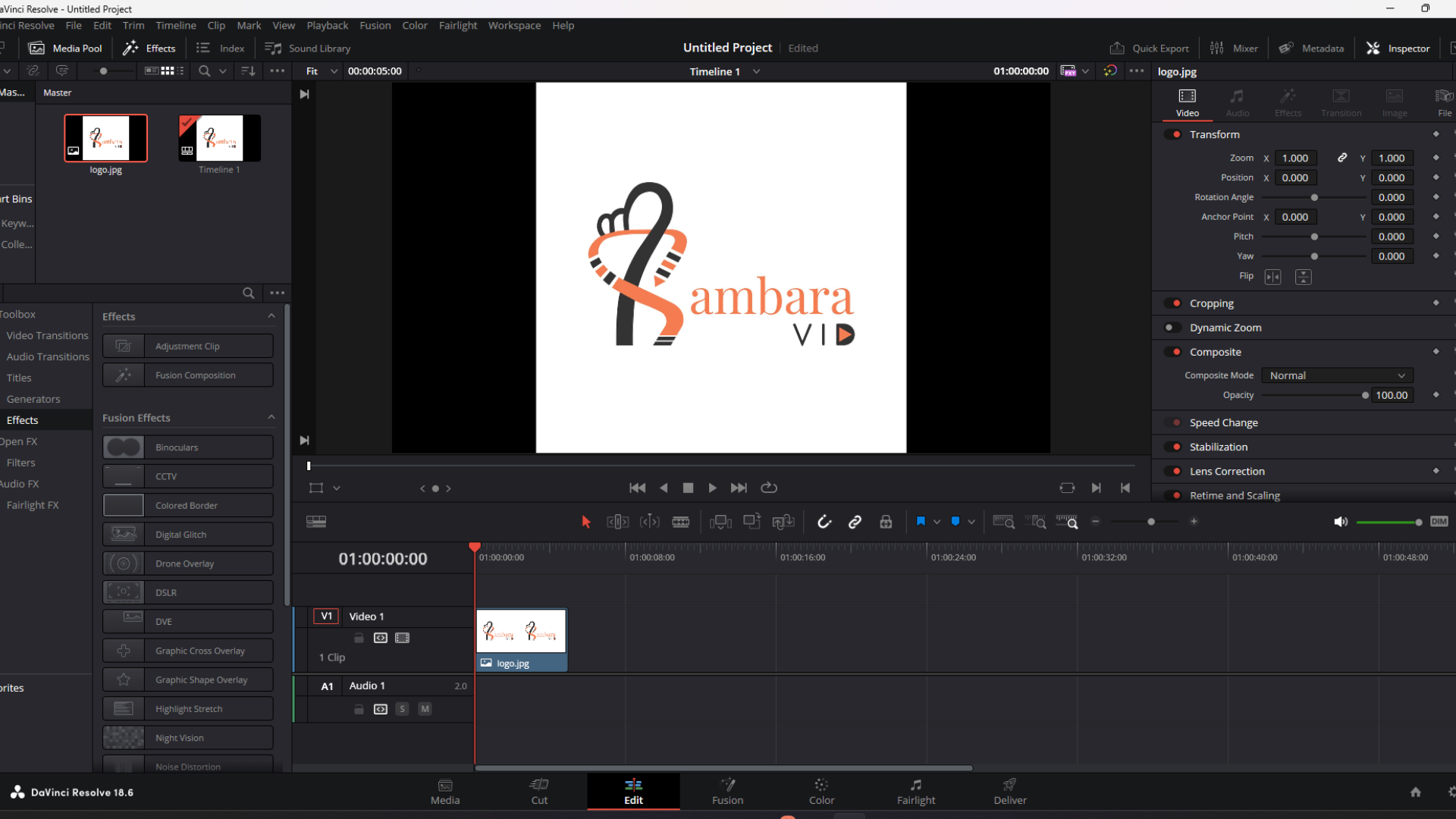Image resolution: width=1456 pixels, height=819 pixels.
Task: Click the Loop playback toggle icon
Action: coord(770,488)
